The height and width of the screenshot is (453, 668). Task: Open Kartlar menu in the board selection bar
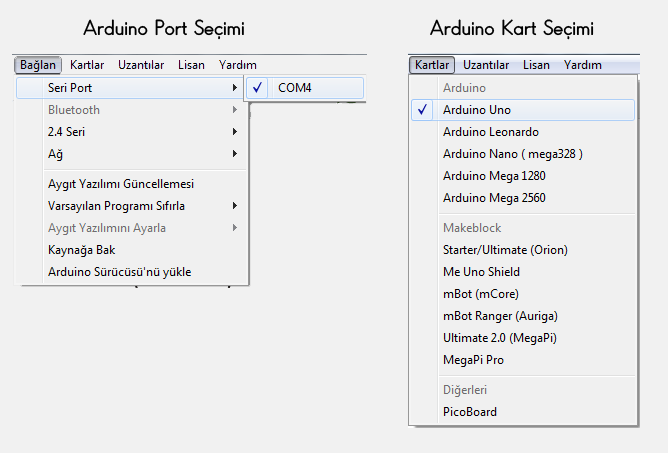[432, 65]
